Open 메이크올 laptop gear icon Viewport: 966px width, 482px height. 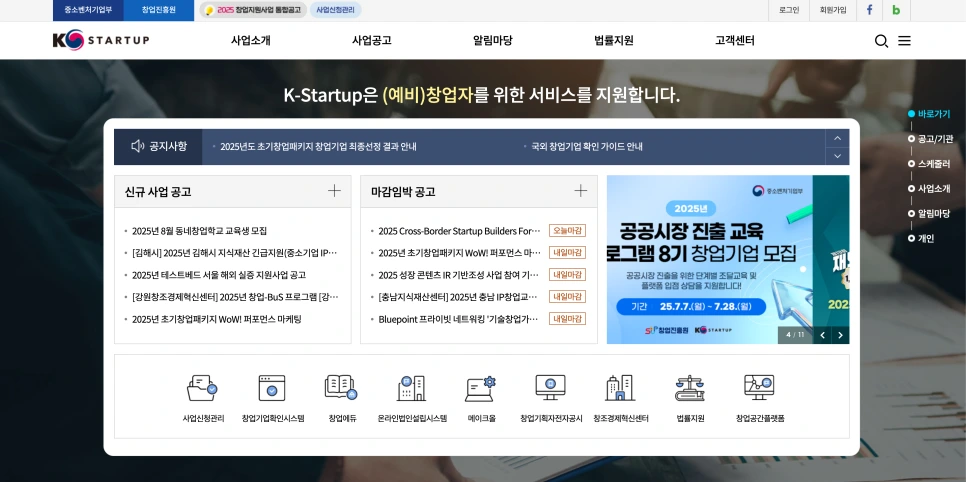point(480,388)
